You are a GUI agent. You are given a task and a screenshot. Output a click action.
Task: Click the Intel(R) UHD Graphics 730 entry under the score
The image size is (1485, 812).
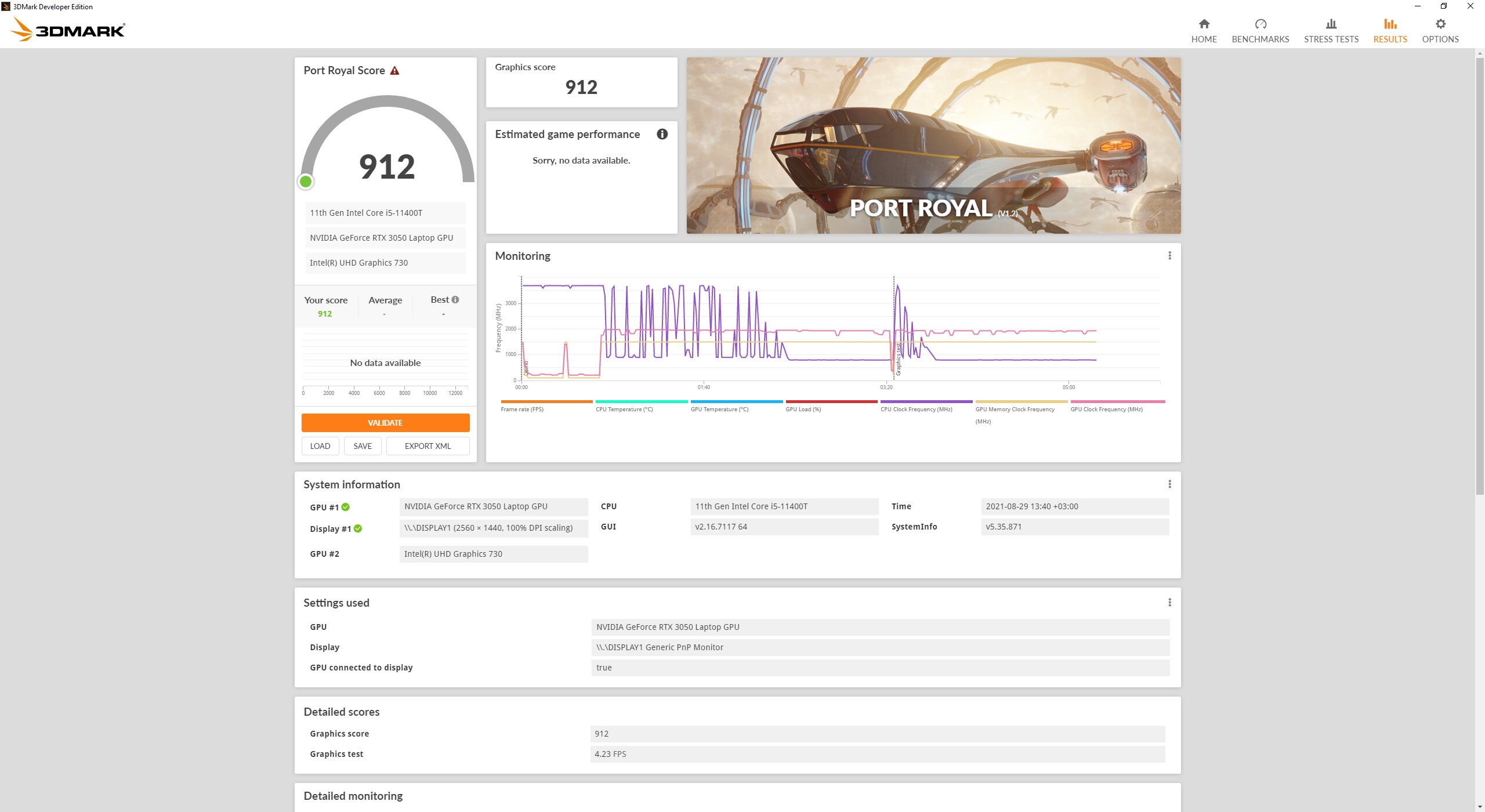pos(385,263)
